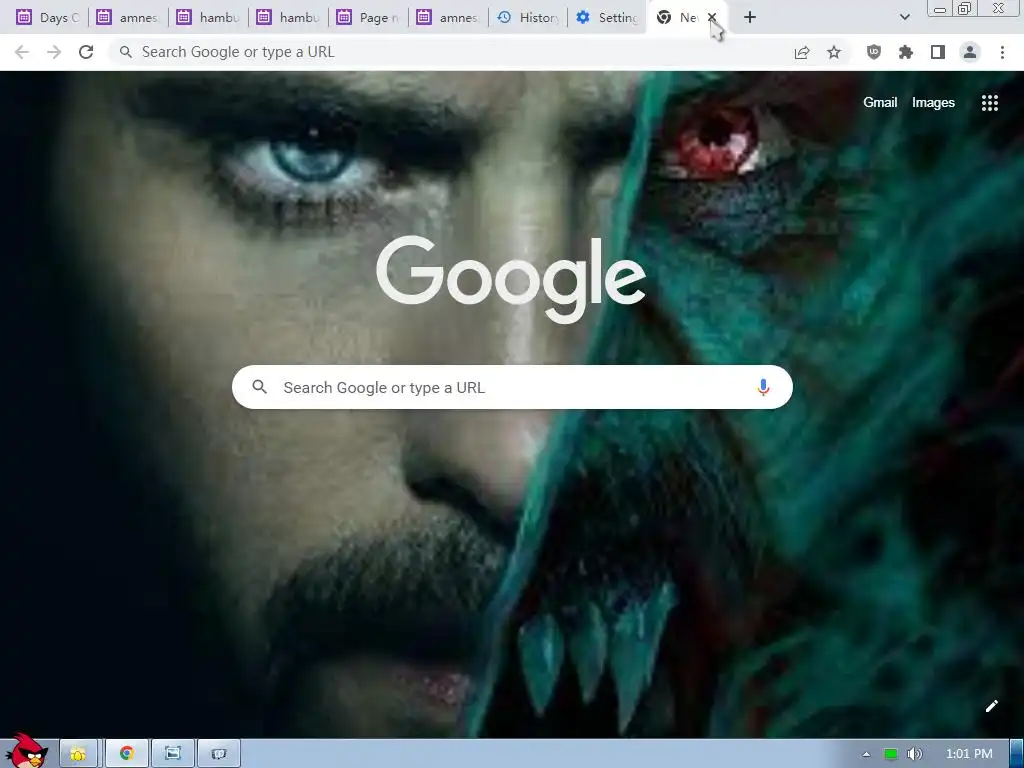Open the volume speaker tray icon

(x=914, y=754)
